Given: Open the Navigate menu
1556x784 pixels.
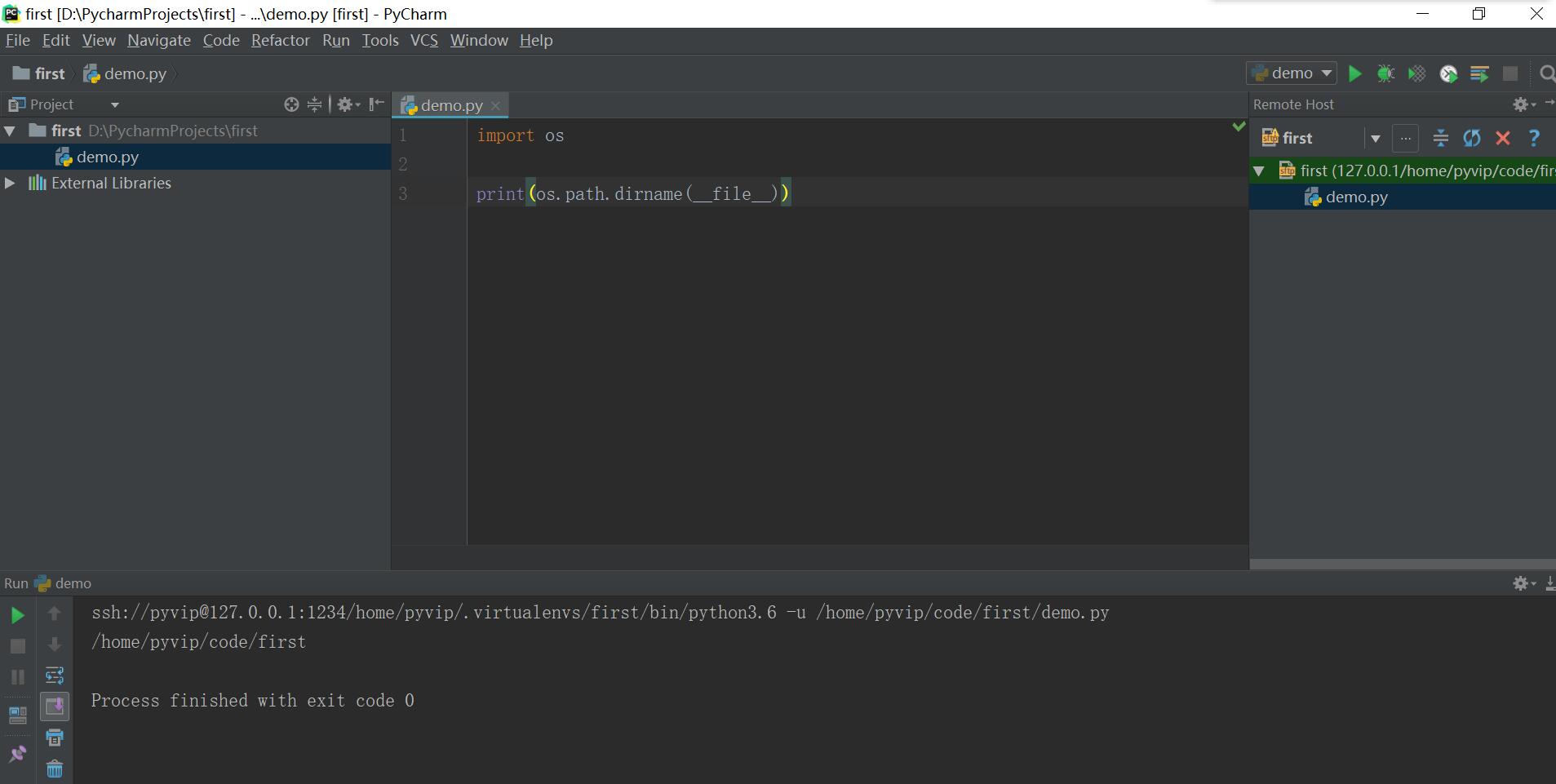Looking at the screenshot, I should 159,40.
